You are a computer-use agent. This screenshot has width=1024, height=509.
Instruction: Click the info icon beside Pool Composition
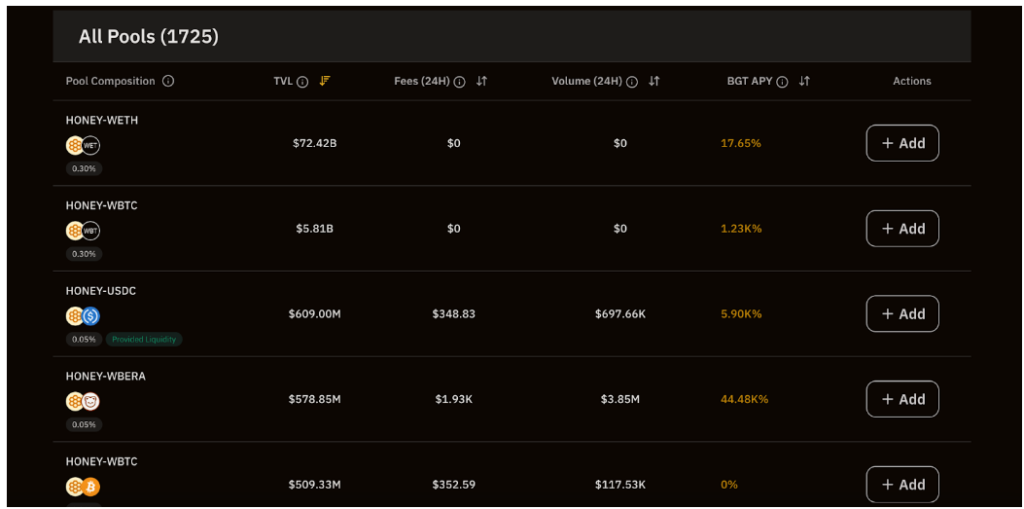(168, 81)
